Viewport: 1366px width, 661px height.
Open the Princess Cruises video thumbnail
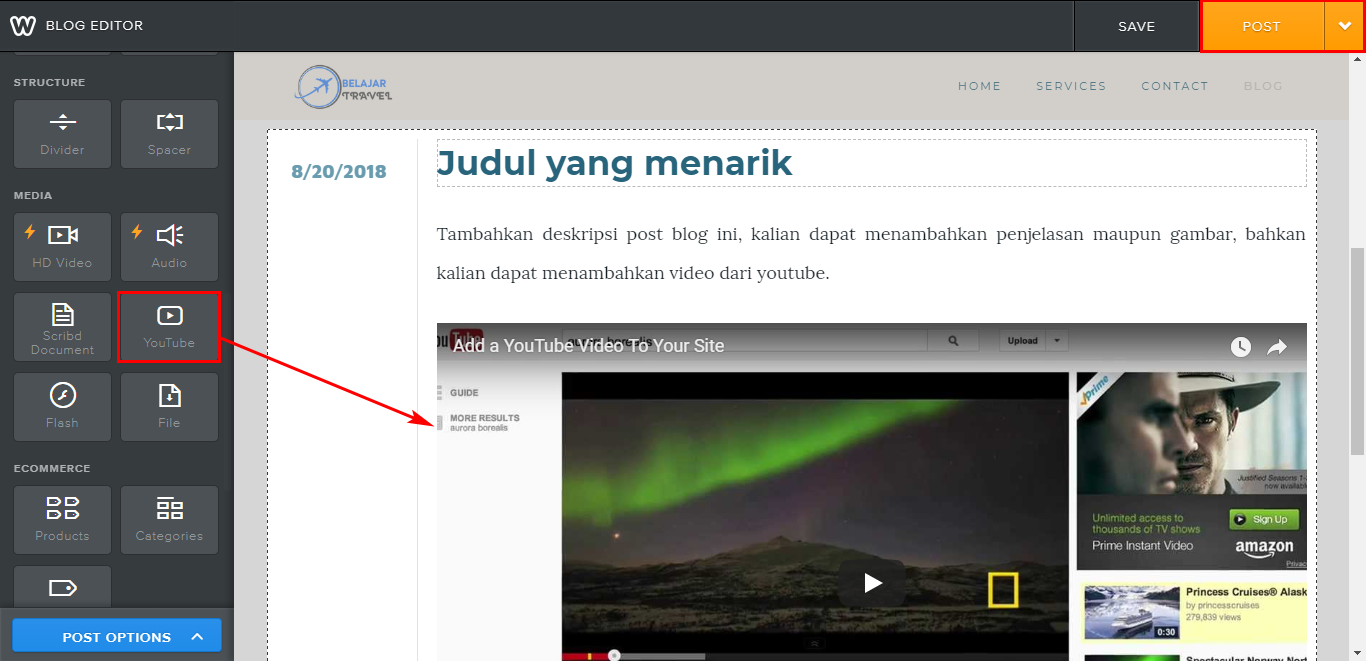click(1131, 612)
